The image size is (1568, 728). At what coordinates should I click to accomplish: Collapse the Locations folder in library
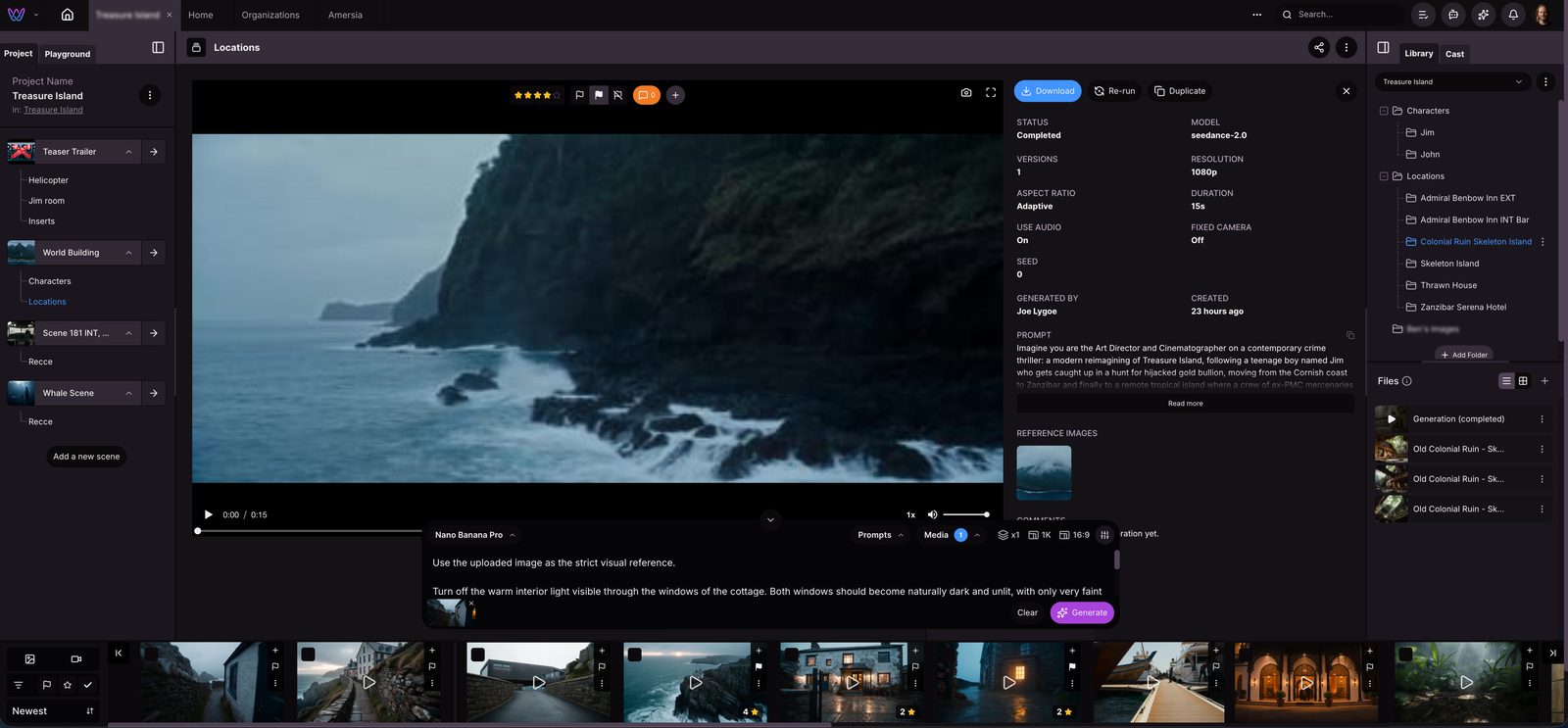click(1384, 176)
